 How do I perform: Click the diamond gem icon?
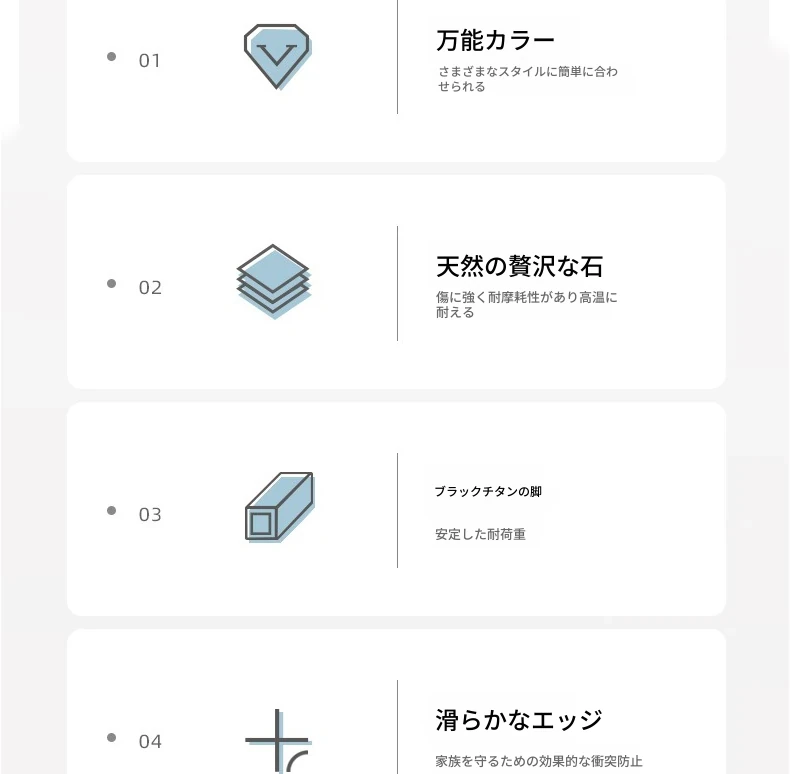click(x=277, y=56)
